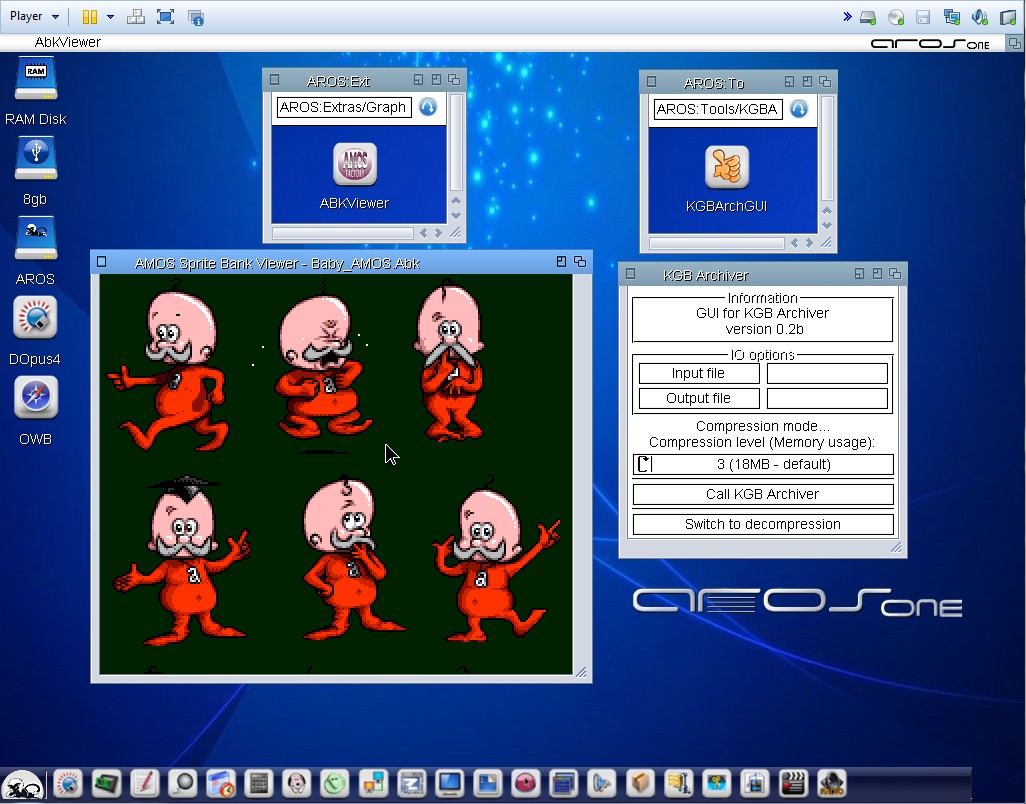
Task: Expand the pause button dropdown arrow
Action: [110, 17]
